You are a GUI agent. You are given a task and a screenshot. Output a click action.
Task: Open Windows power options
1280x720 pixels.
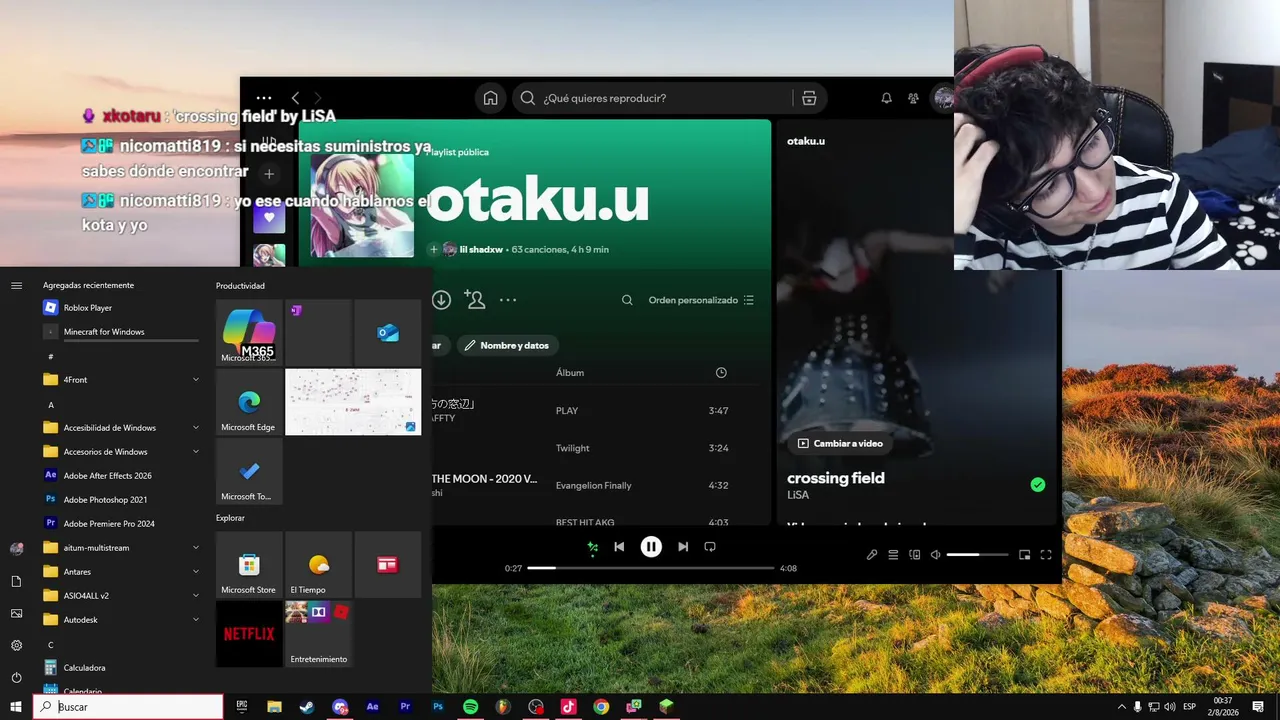tap(16, 677)
